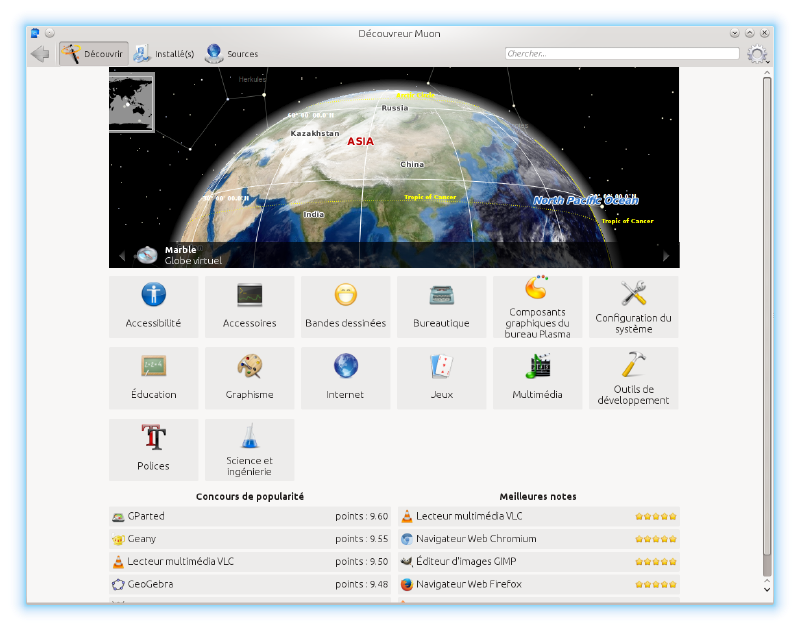
Task: Show previous featured app in banner
Action: point(122,256)
